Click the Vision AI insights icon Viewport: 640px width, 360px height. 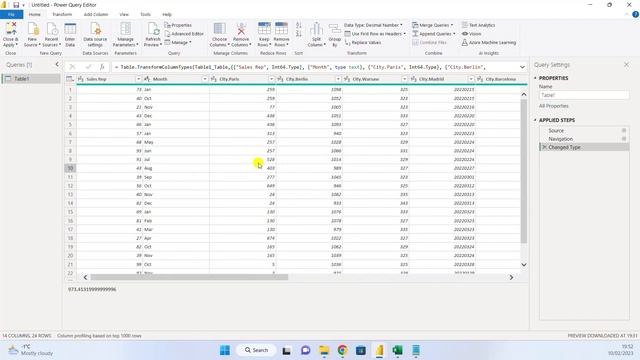click(465, 34)
